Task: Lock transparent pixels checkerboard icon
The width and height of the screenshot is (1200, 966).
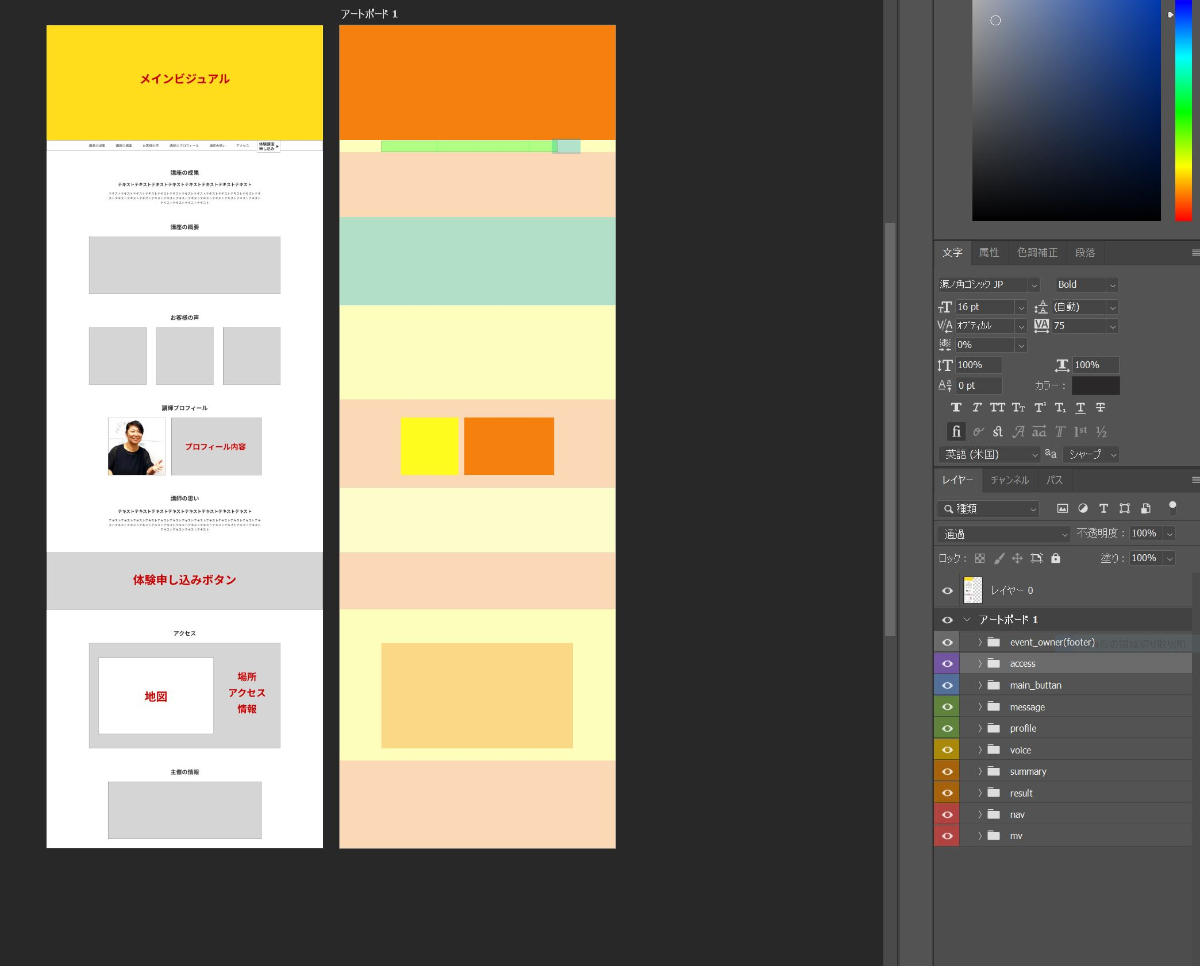Action: pos(980,558)
